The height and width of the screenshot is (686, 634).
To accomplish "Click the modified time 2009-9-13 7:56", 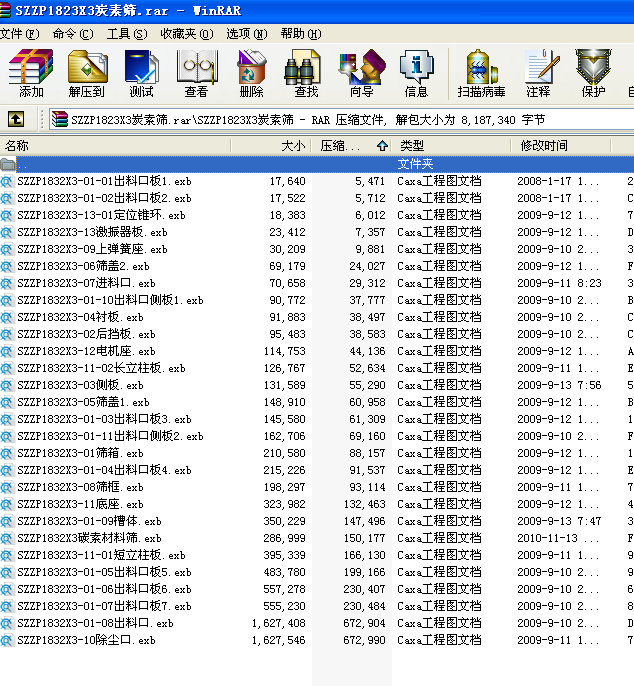I will click(559, 385).
